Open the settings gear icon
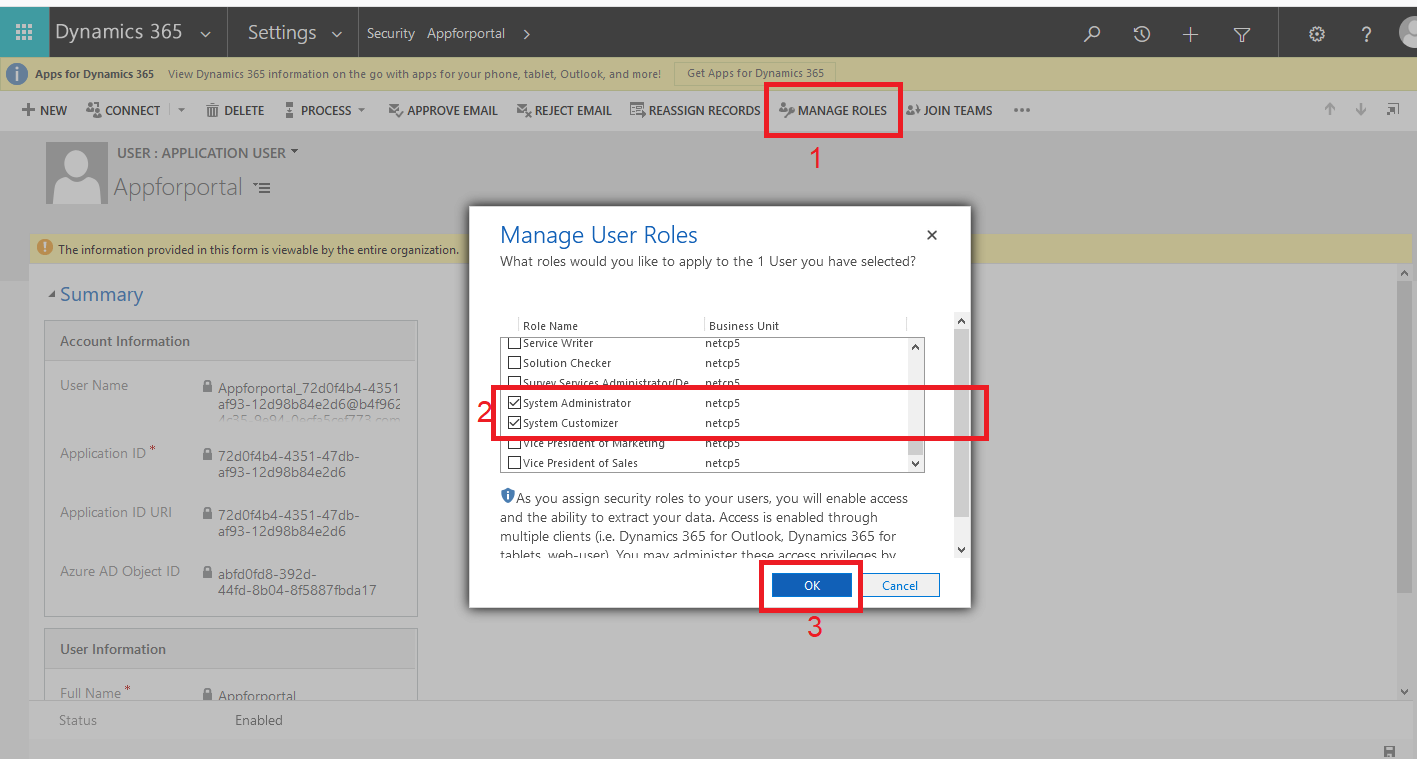The height and width of the screenshot is (759, 1417). 1317,34
